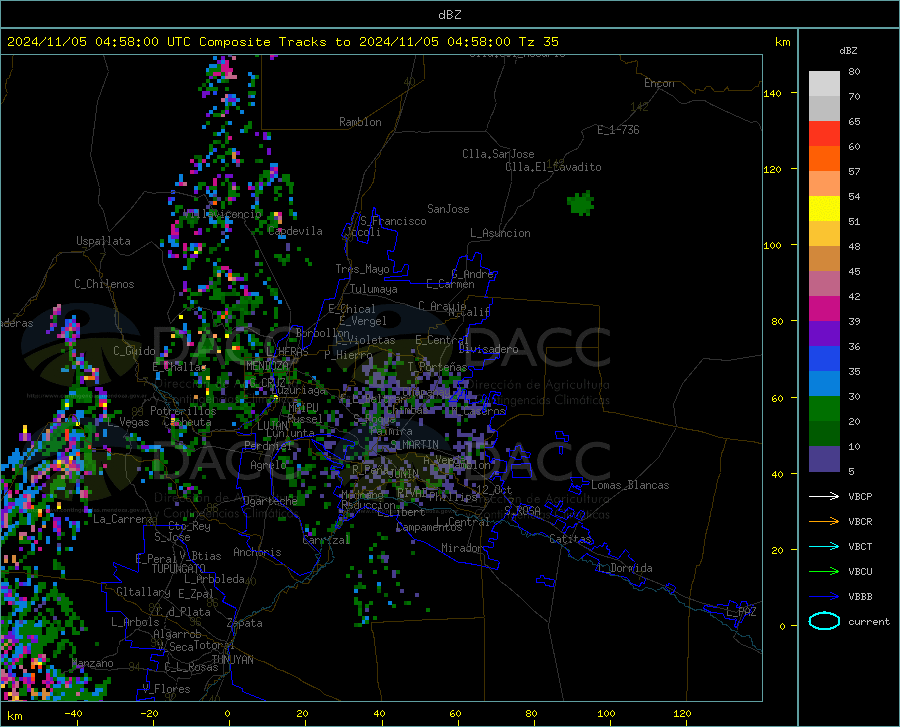
Task: Click the Uspallata label on map
Action: pos(103,241)
